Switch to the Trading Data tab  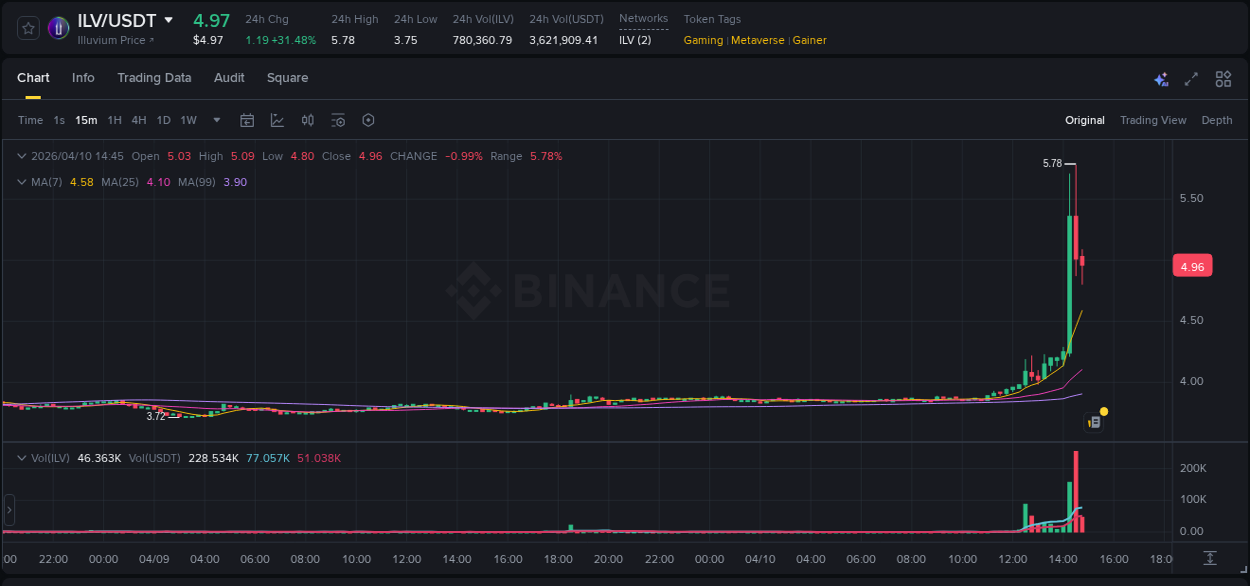point(154,77)
